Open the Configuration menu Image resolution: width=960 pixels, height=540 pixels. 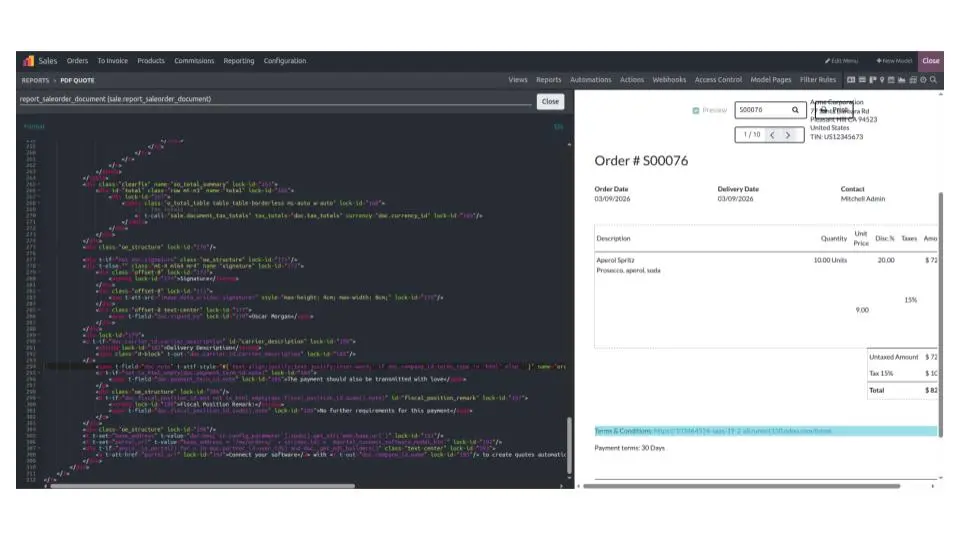285,61
